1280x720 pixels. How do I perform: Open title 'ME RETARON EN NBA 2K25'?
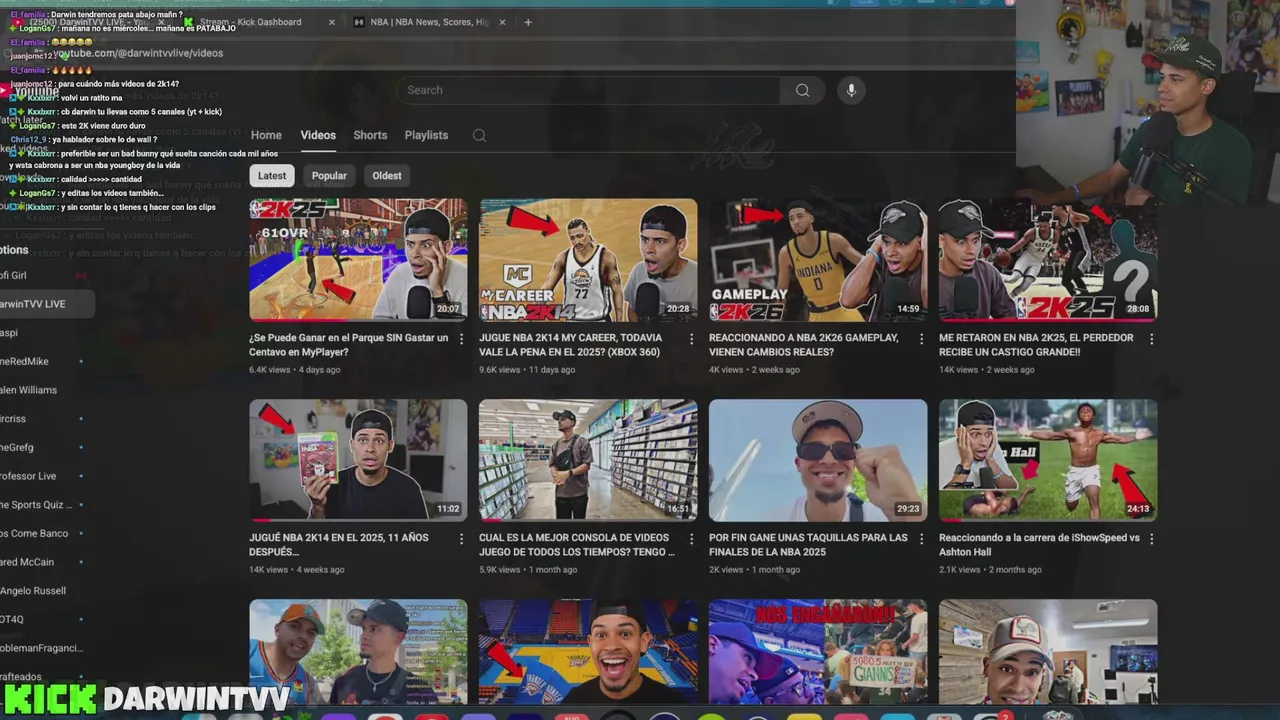[1036, 345]
